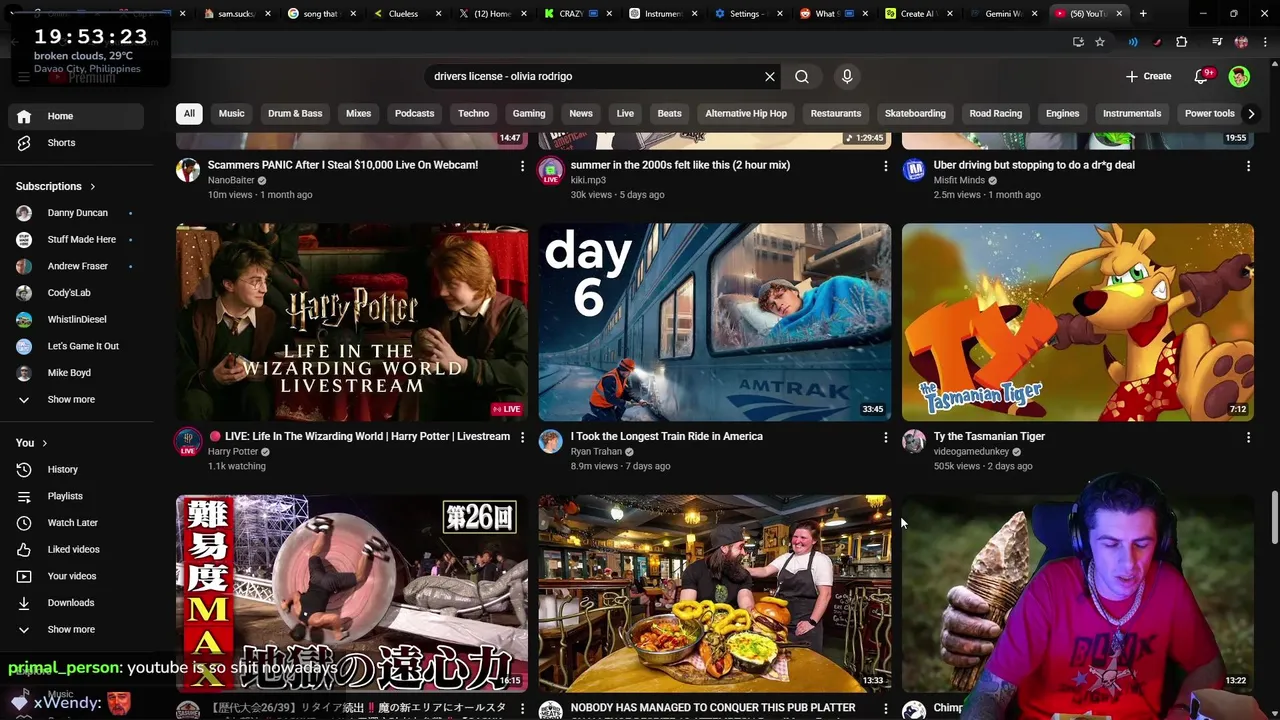Open the notifications bell

[x=1202, y=76]
